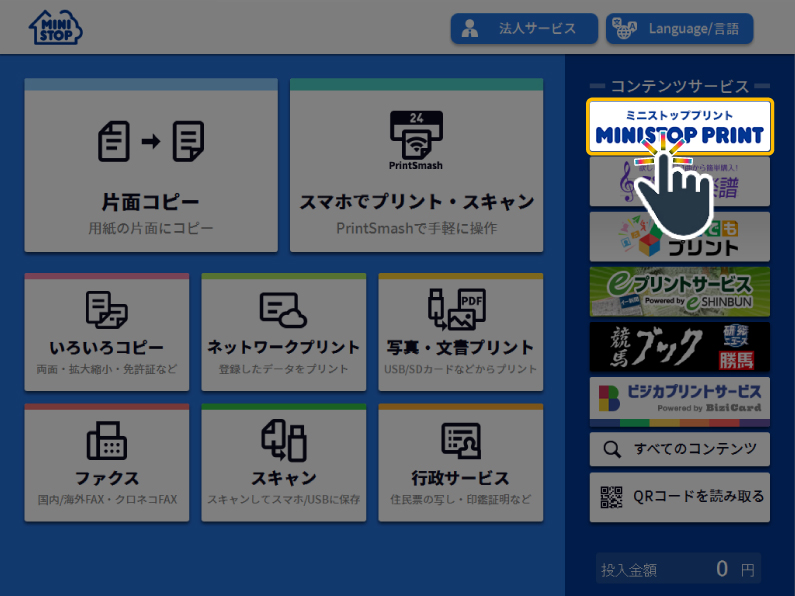The width and height of the screenshot is (795, 596).
Task: Open the sheet music 楽譜 banner
Action: click(x=679, y=181)
